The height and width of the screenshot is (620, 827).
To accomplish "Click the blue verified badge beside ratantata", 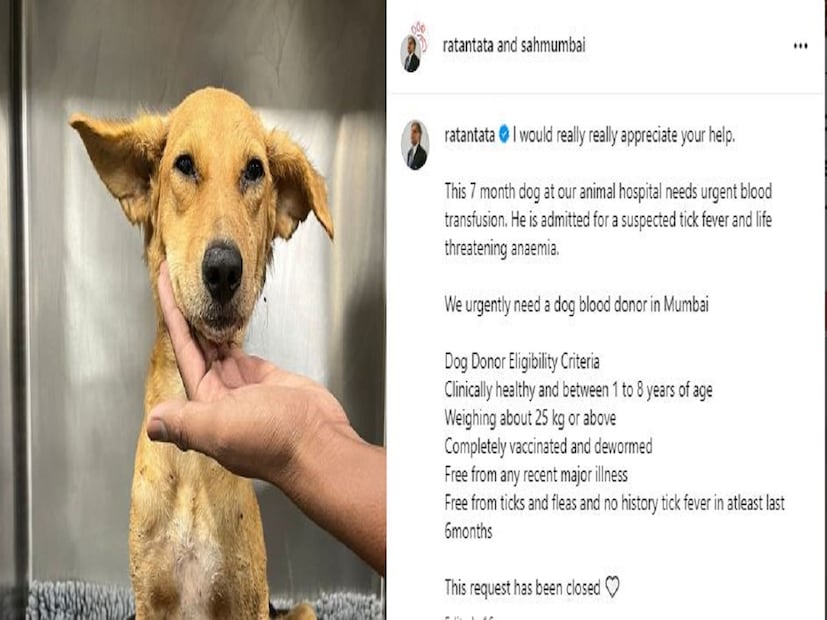I will click(x=504, y=135).
